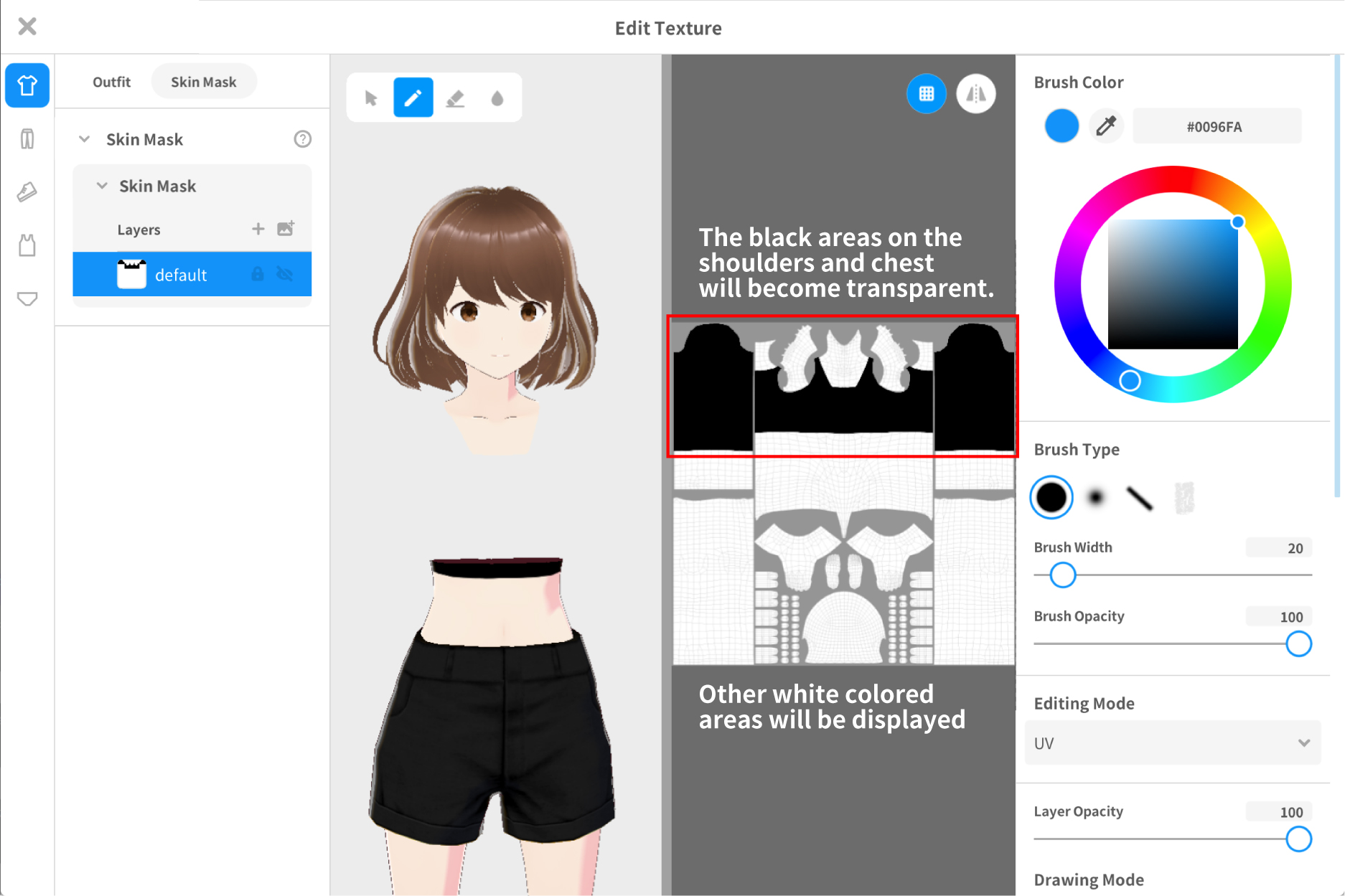
Task: Pick a color with the eyedropper
Action: pyautogui.click(x=1106, y=126)
